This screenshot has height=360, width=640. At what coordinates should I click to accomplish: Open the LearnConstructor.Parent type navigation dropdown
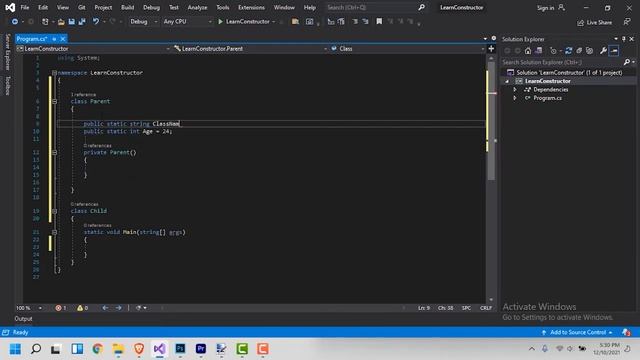pyautogui.click(x=251, y=49)
